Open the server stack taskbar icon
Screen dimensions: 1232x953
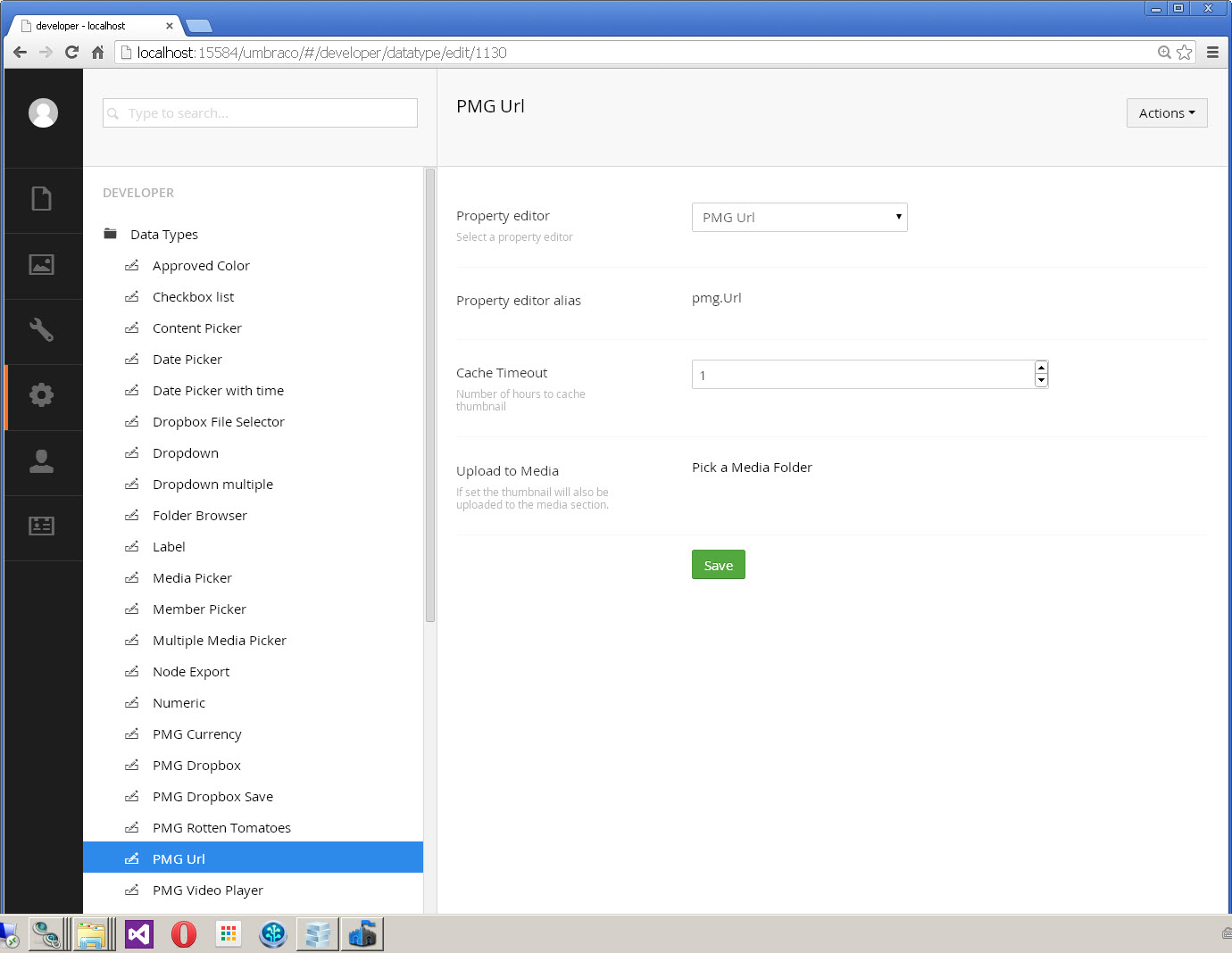[x=318, y=934]
